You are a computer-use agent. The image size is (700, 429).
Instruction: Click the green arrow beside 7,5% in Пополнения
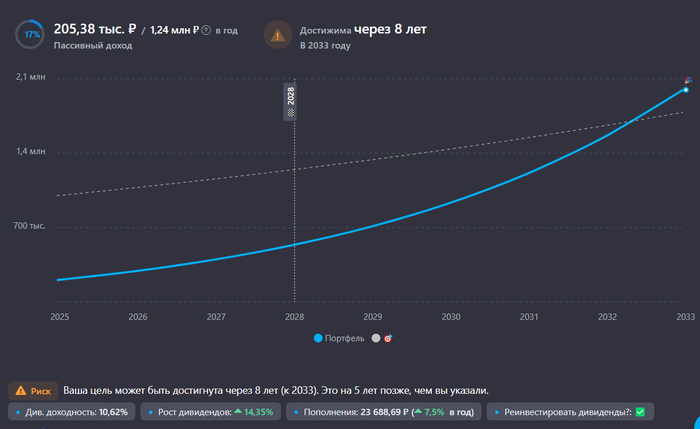[x=416, y=412]
